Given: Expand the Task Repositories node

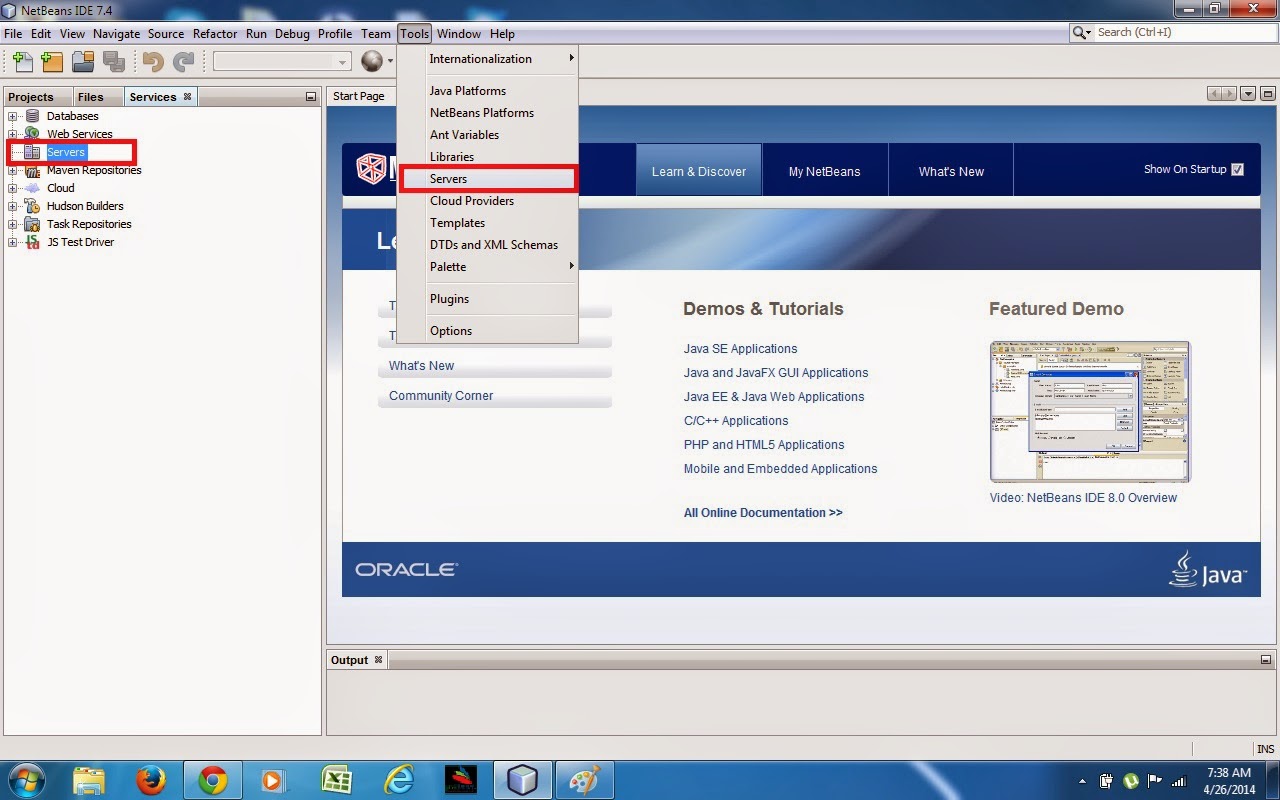Looking at the screenshot, I should 12,224.
